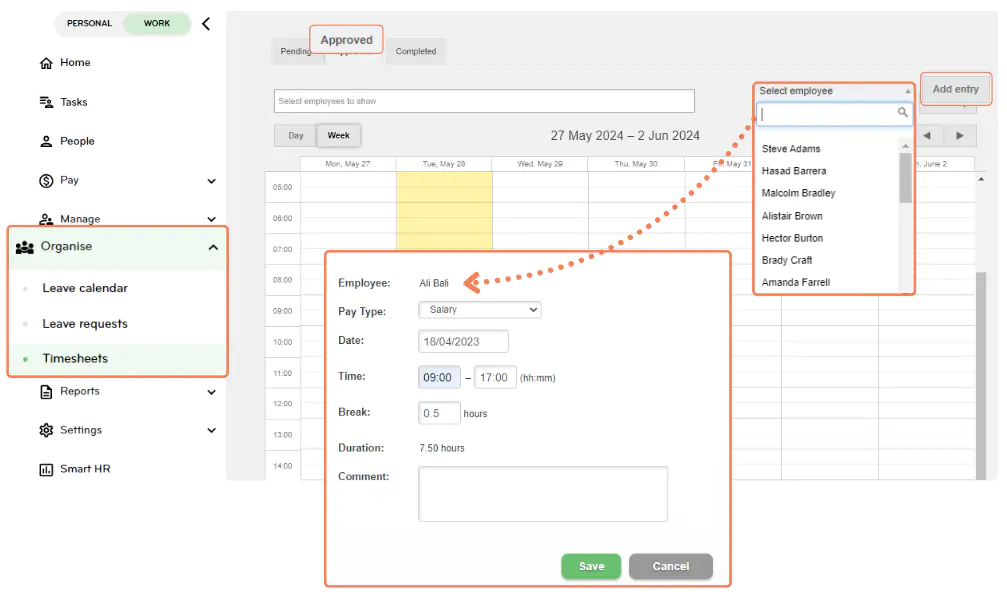The height and width of the screenshot is (595, 1007).
Task: Click the employee list scrollbar thumb
Action: click(906, 178)
